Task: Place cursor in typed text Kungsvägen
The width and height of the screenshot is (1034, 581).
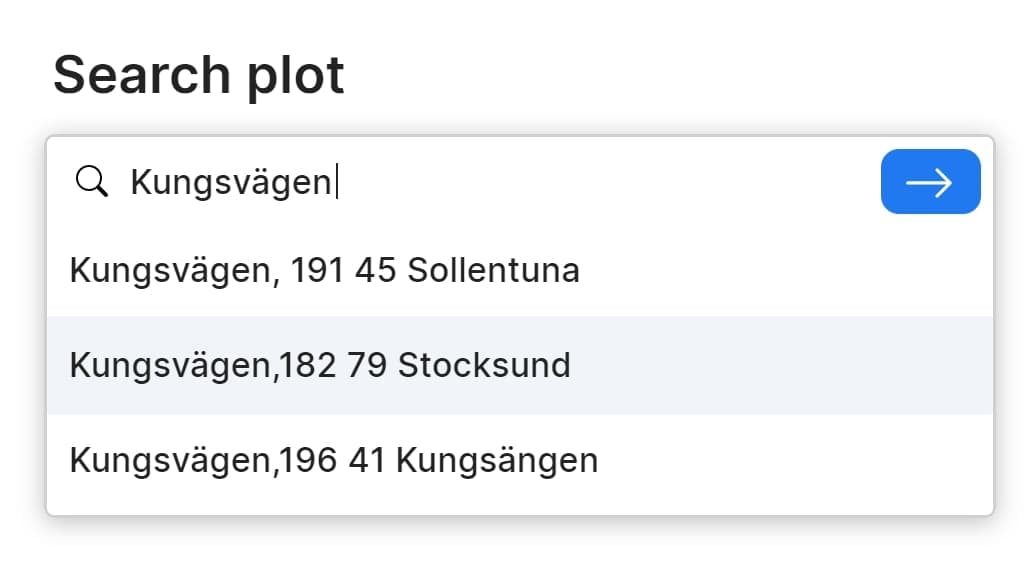Action: [x=230, y=182]
